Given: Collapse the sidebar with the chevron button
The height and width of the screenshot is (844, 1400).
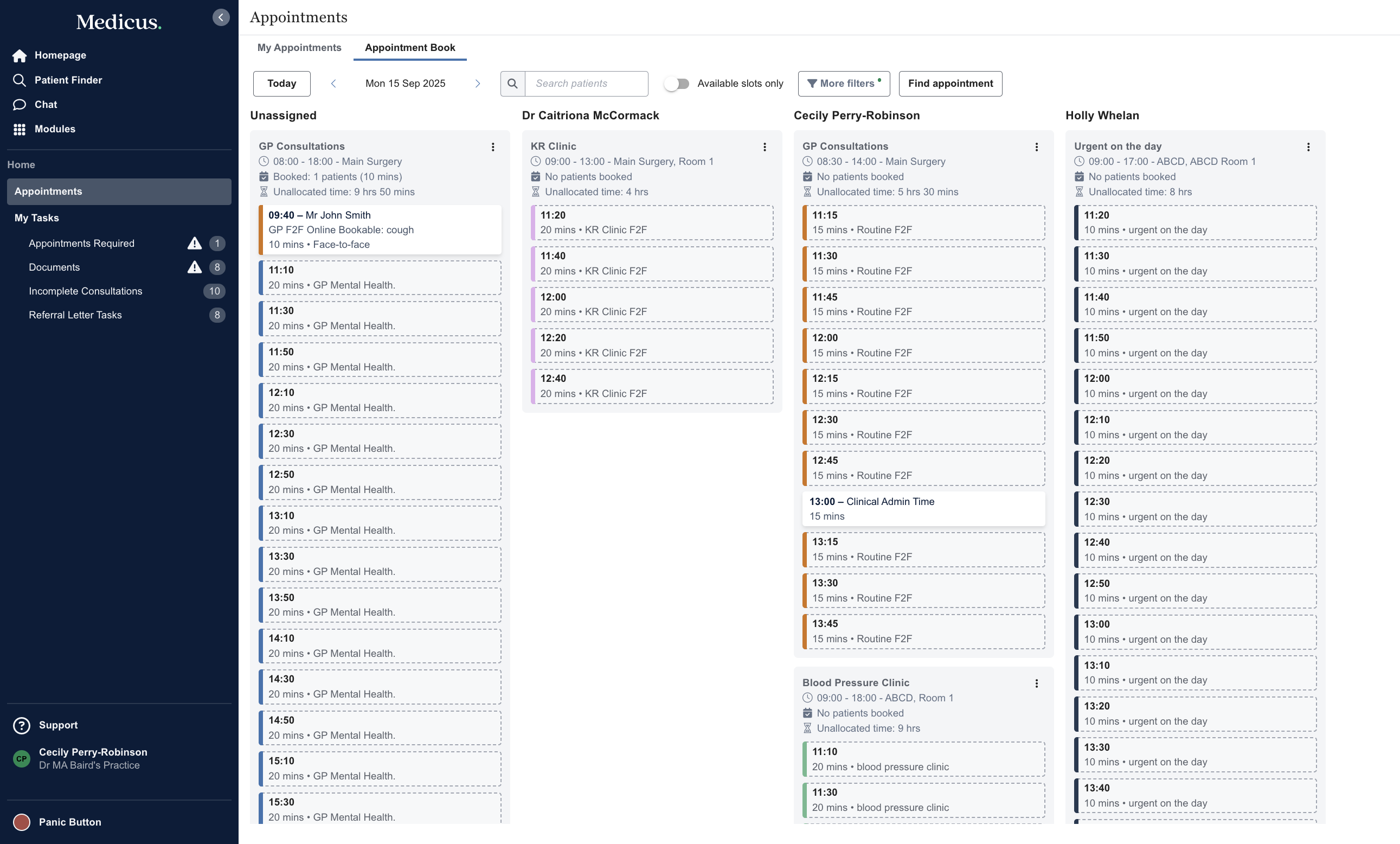Looking at the screenshot, I should click(x=221, y=17).
